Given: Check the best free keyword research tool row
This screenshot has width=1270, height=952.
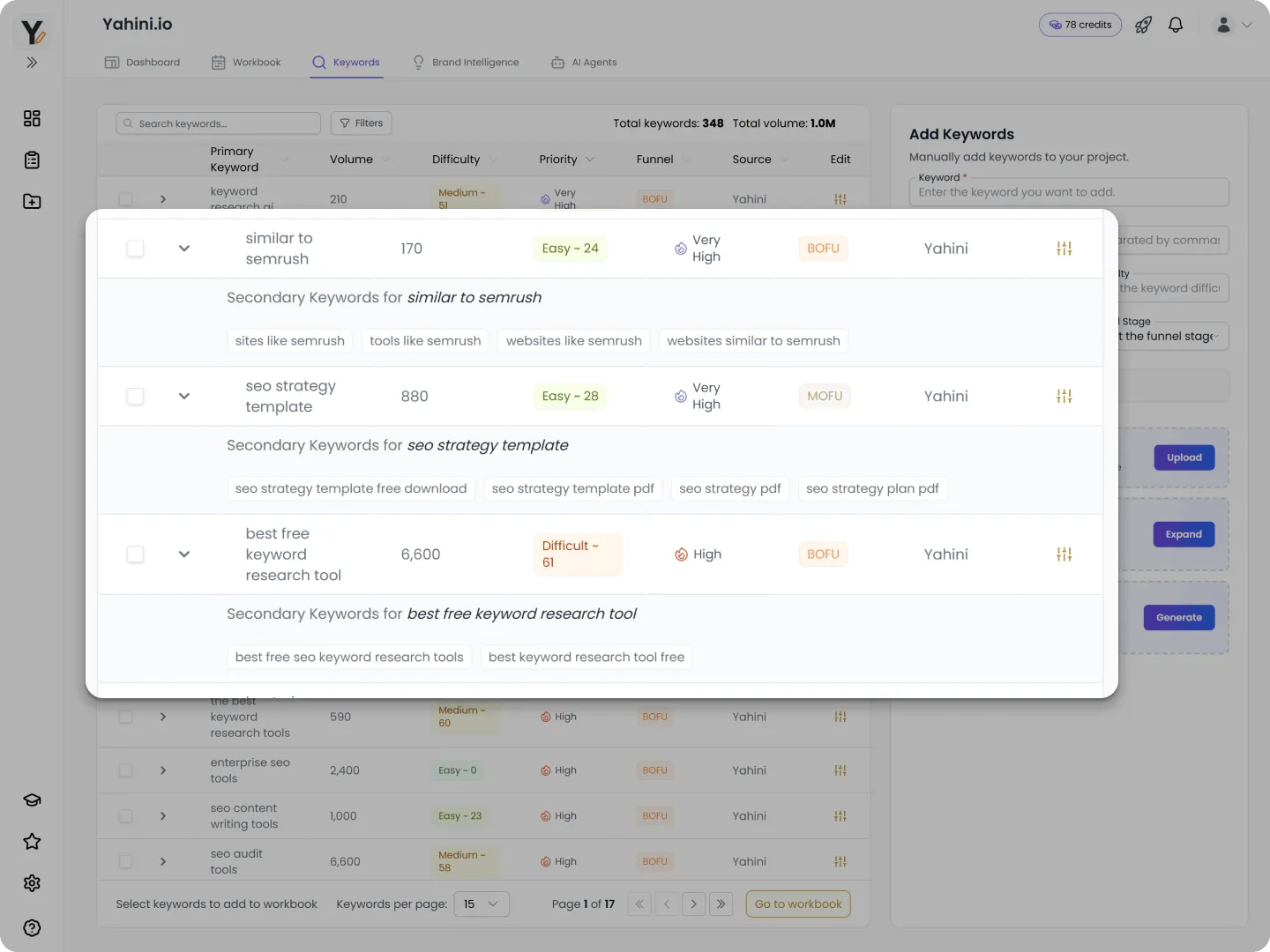Looking at the screenshot, I should 135,554.
